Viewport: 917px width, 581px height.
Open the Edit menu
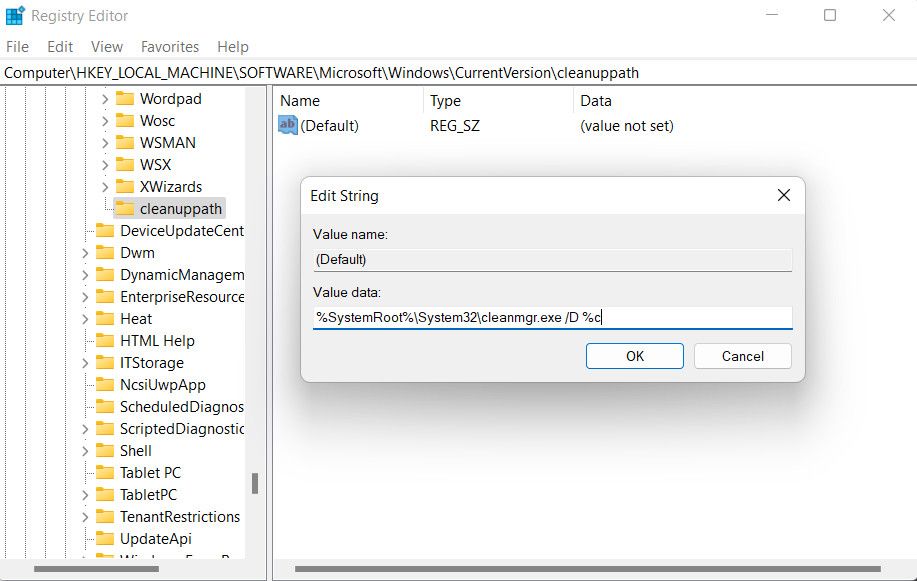(59, 46)
